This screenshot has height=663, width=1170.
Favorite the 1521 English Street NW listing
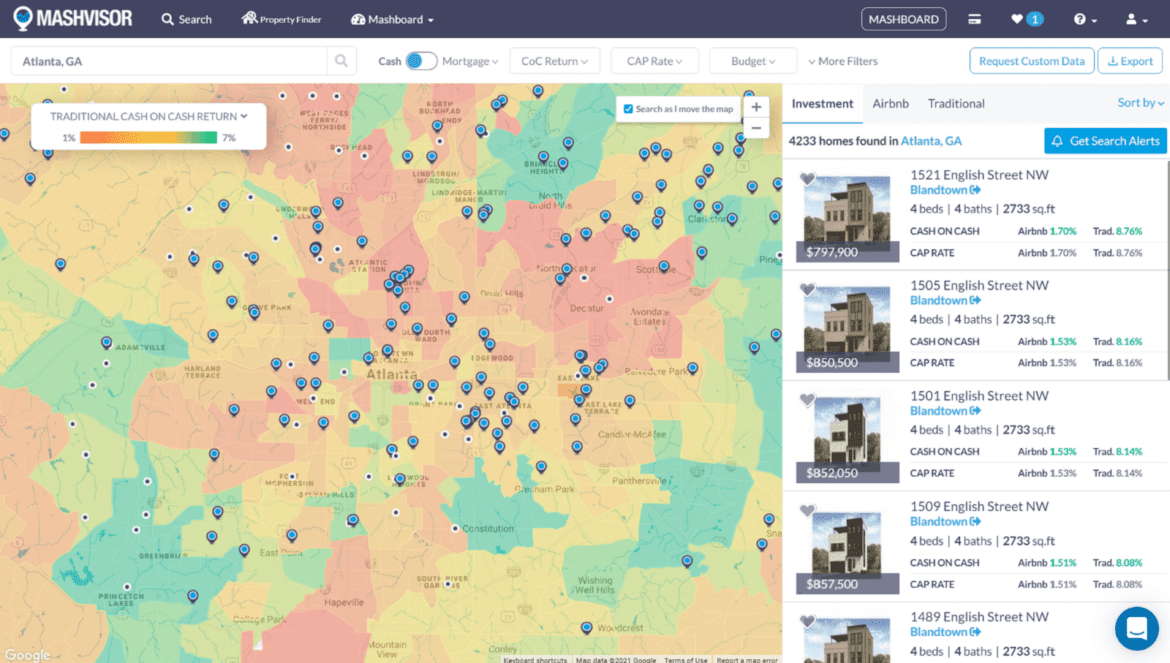[808, 179]
